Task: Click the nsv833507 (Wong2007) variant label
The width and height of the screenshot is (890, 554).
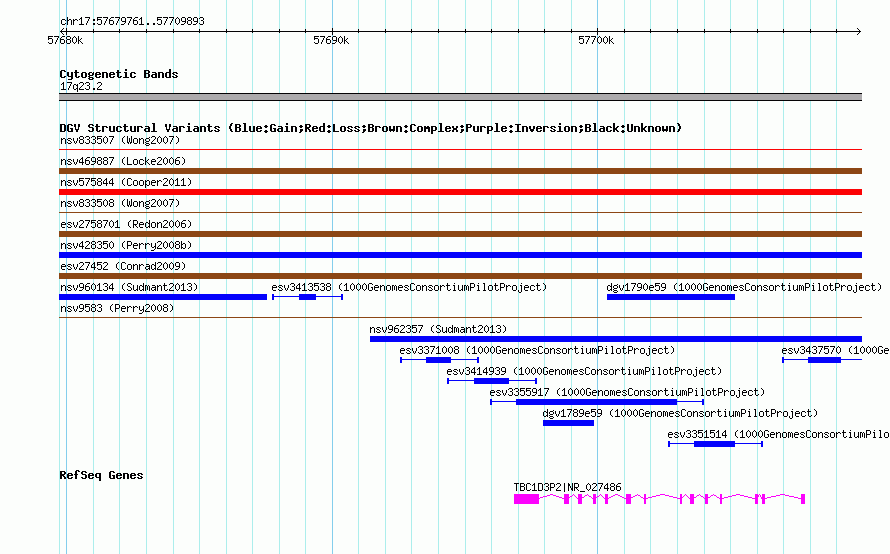Action: (x=120, y=140)
